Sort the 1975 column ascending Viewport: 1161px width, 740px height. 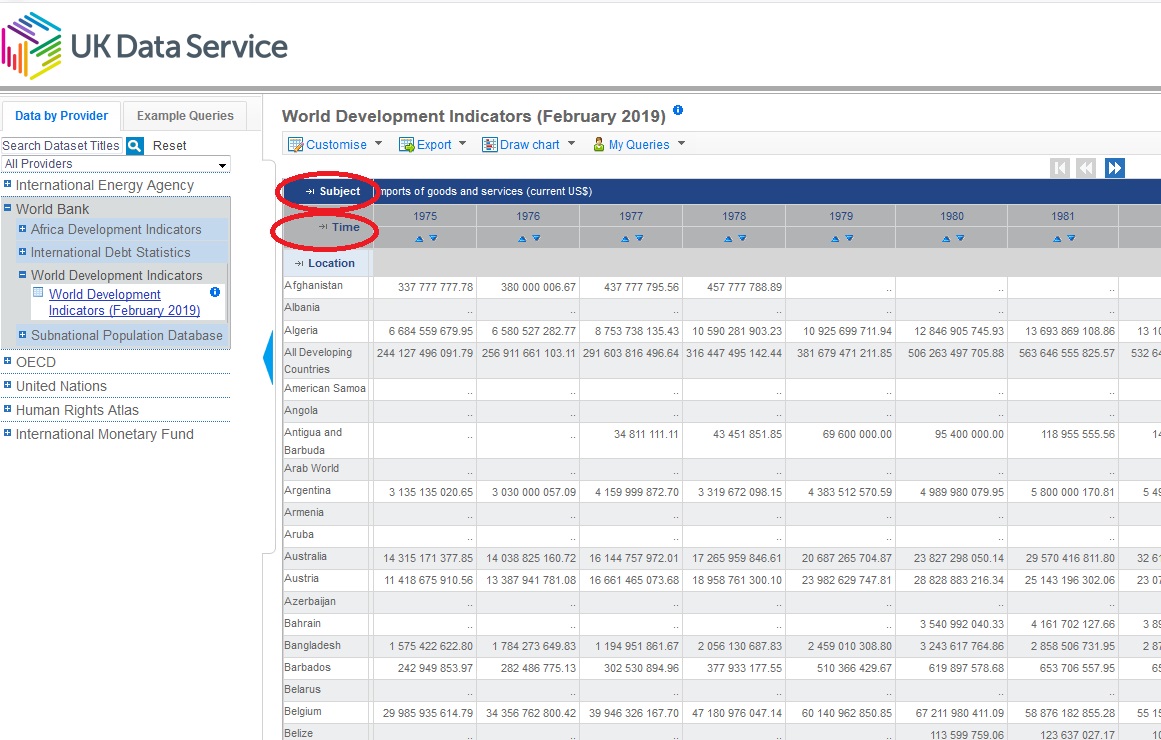[x=419, y=238]
